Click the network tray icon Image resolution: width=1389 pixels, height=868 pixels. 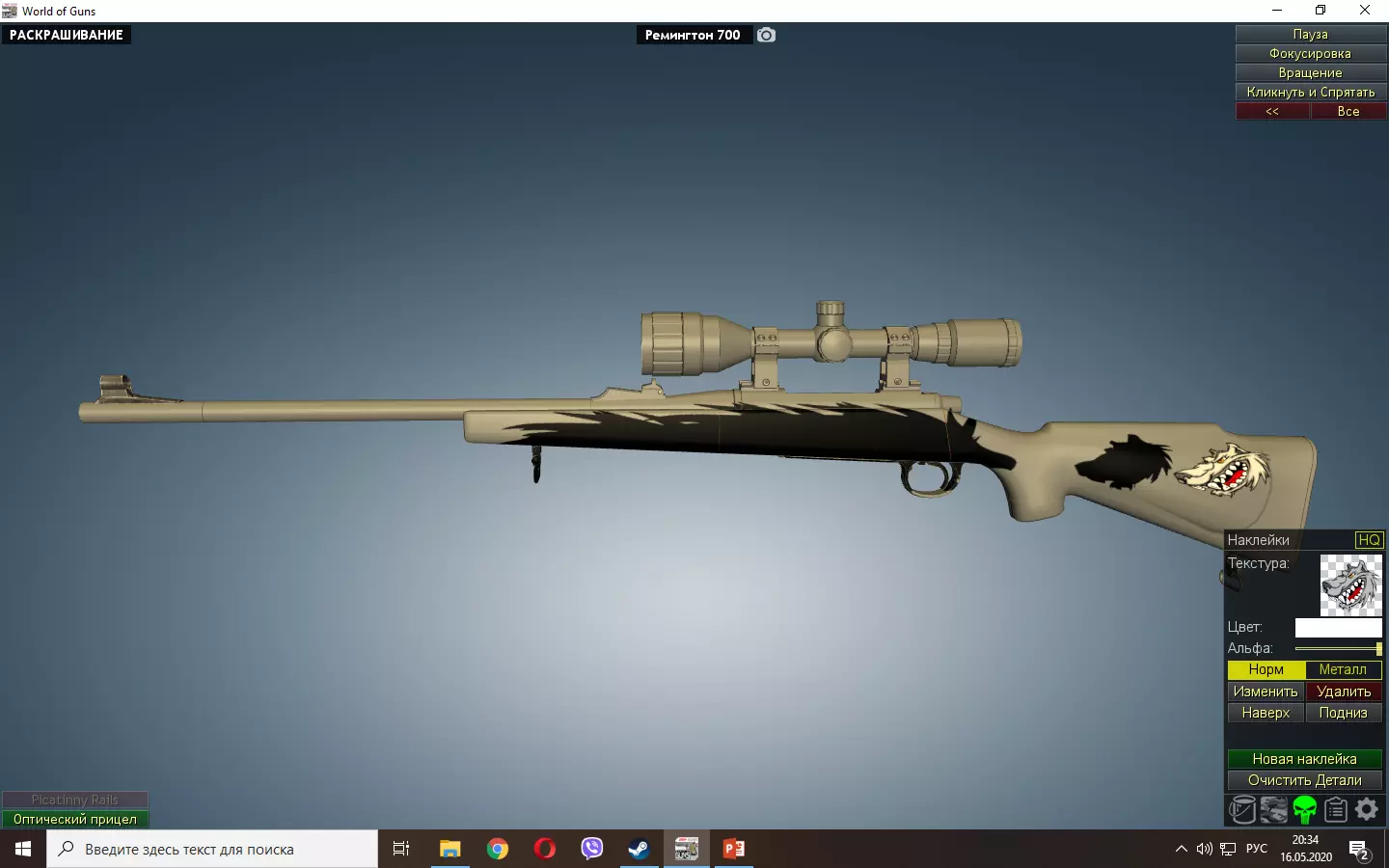(1228, 849)
